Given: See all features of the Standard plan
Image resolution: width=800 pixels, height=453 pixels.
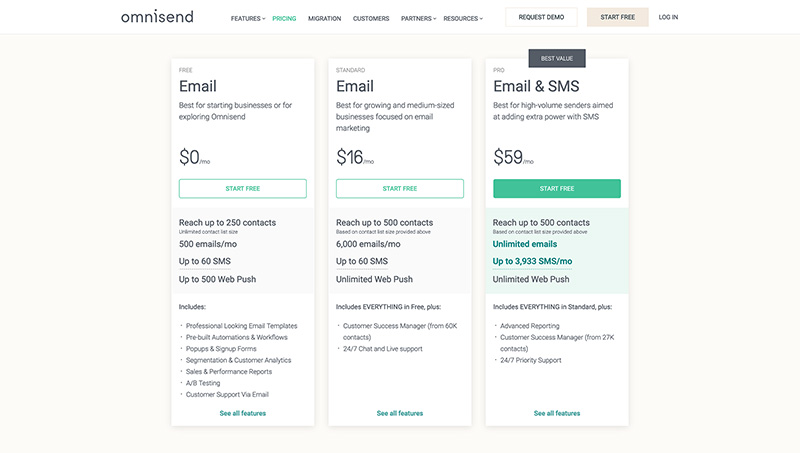Looking at the screenshot, I should pos(400,413).
